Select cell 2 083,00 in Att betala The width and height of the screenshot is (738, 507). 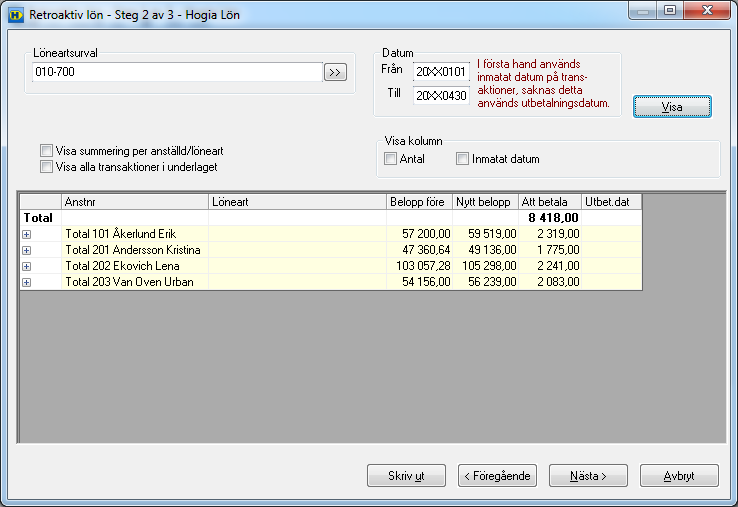point(550,282)
